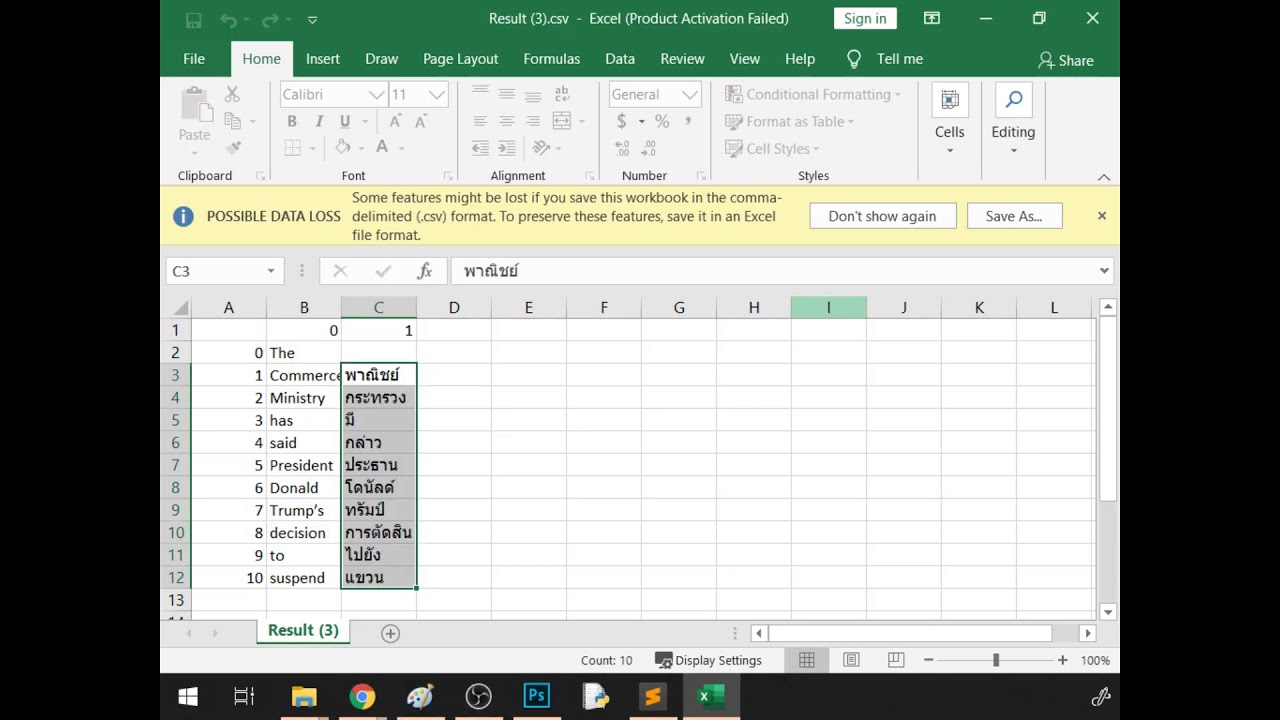Open the font size 11 dropdown
Viewport: 1280px width, 720px height.
click(x=437, y=94)
